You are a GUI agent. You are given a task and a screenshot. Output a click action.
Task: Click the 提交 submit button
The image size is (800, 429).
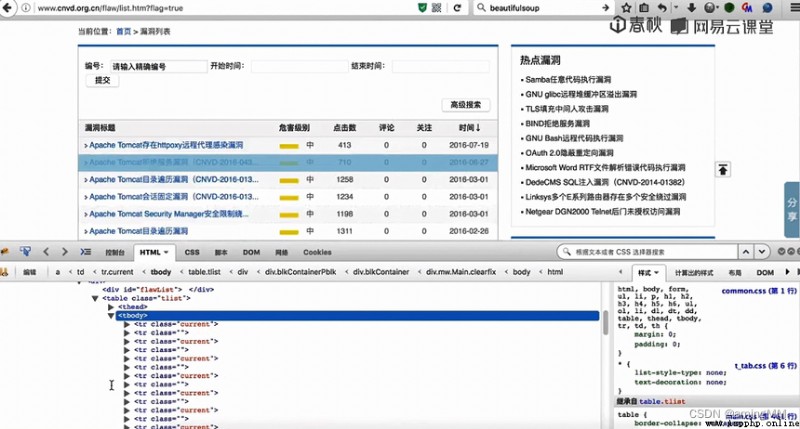103,81
